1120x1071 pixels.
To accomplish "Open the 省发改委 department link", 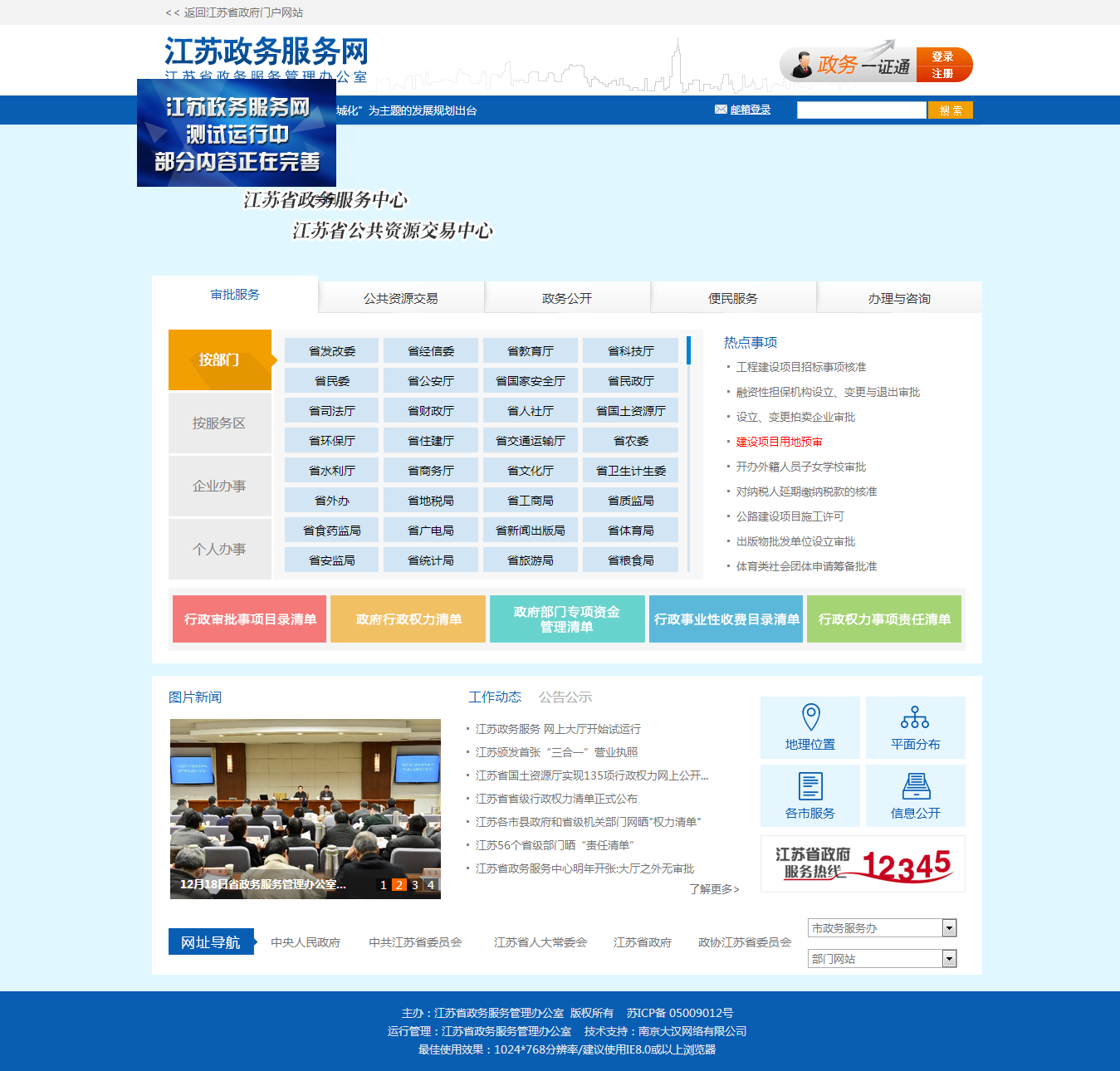I will coord(331,351).
